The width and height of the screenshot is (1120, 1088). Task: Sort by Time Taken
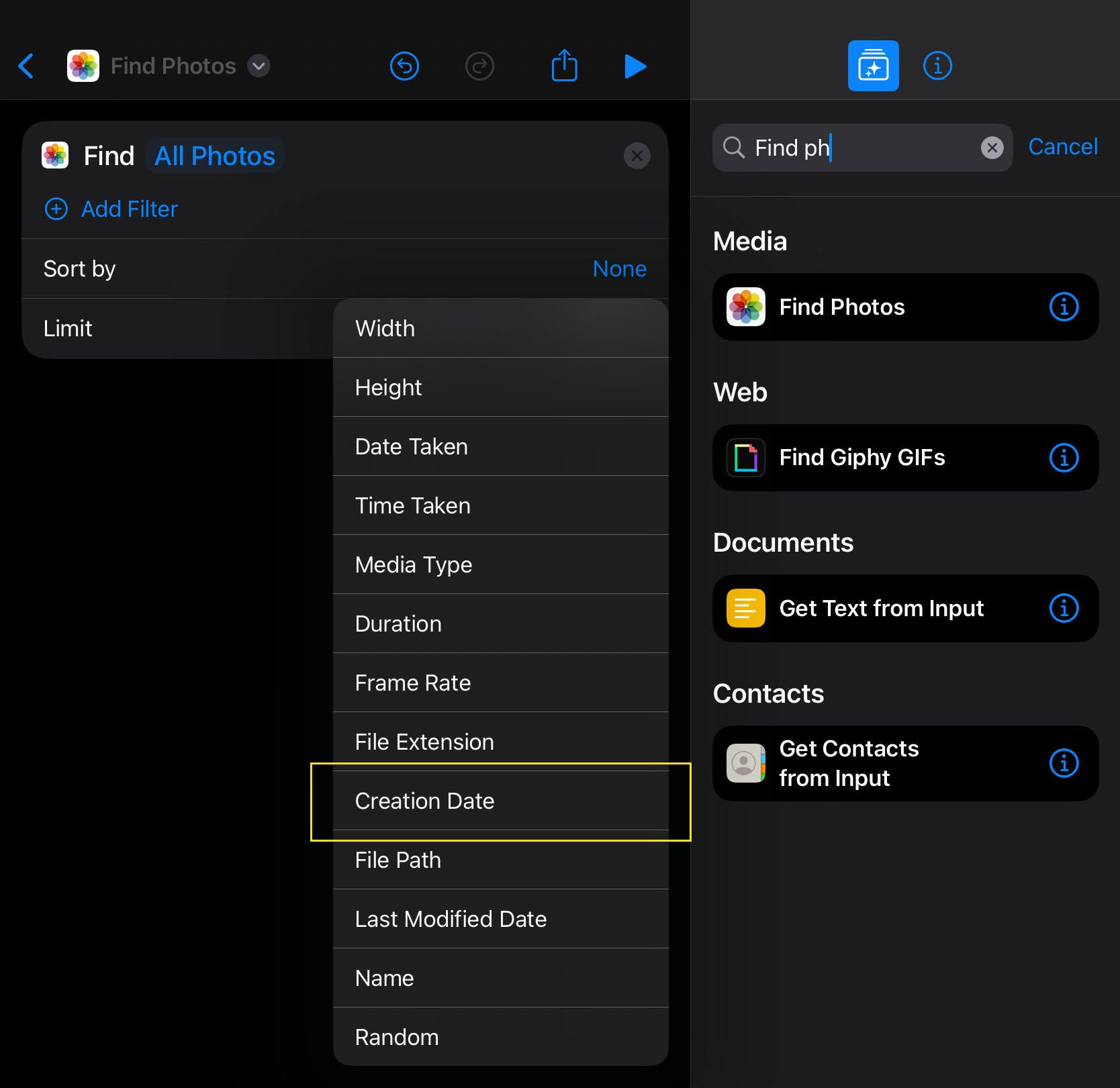tap(501, 505)
